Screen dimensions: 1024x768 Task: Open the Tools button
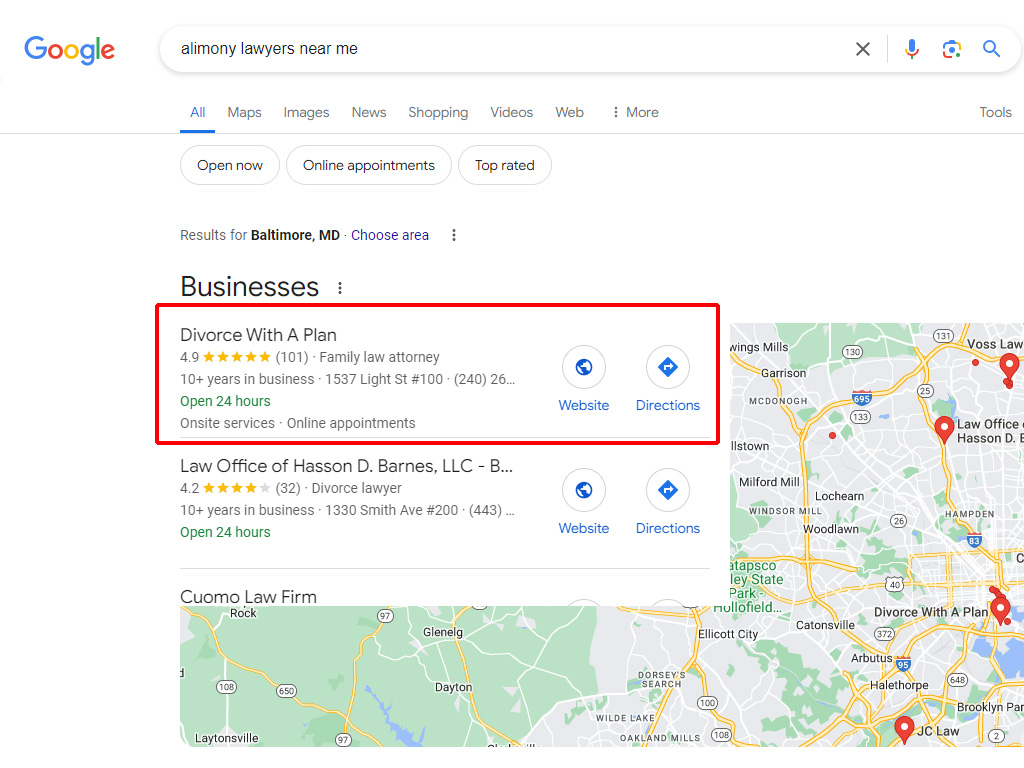coord(995,112)
